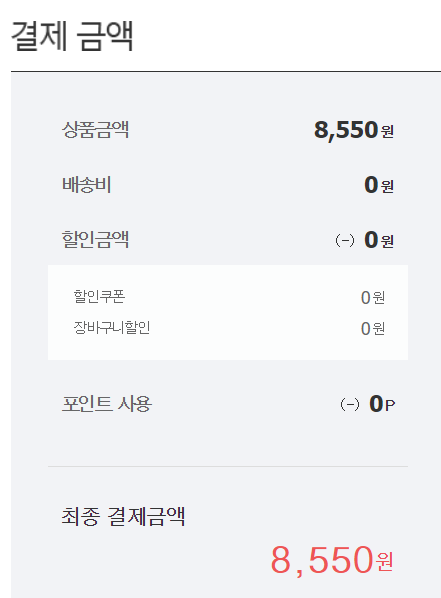This screenshot has width=441, height=598.
Task: Click the 0원 discount amount value
Action: click(379, 240)
